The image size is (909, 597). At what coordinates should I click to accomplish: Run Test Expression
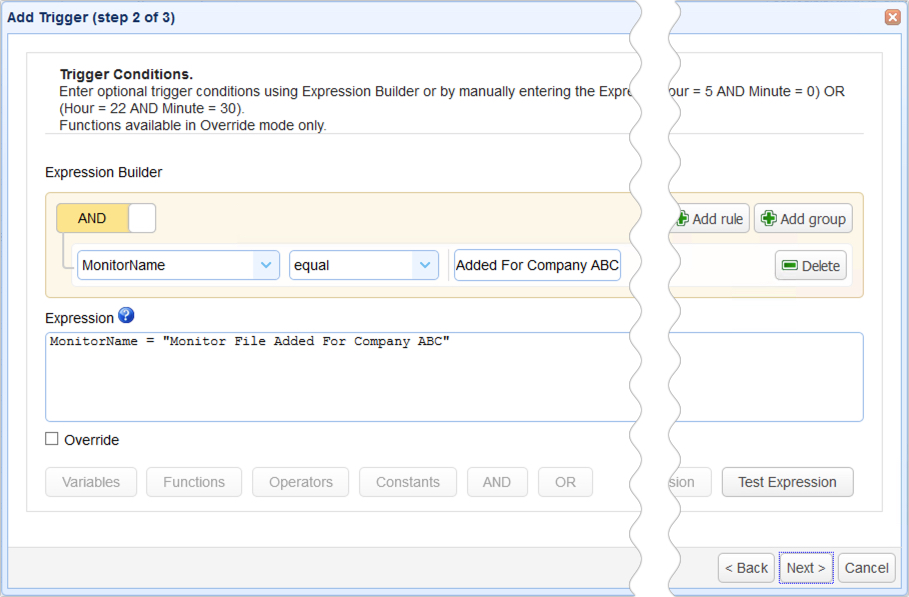click(787, 481)
